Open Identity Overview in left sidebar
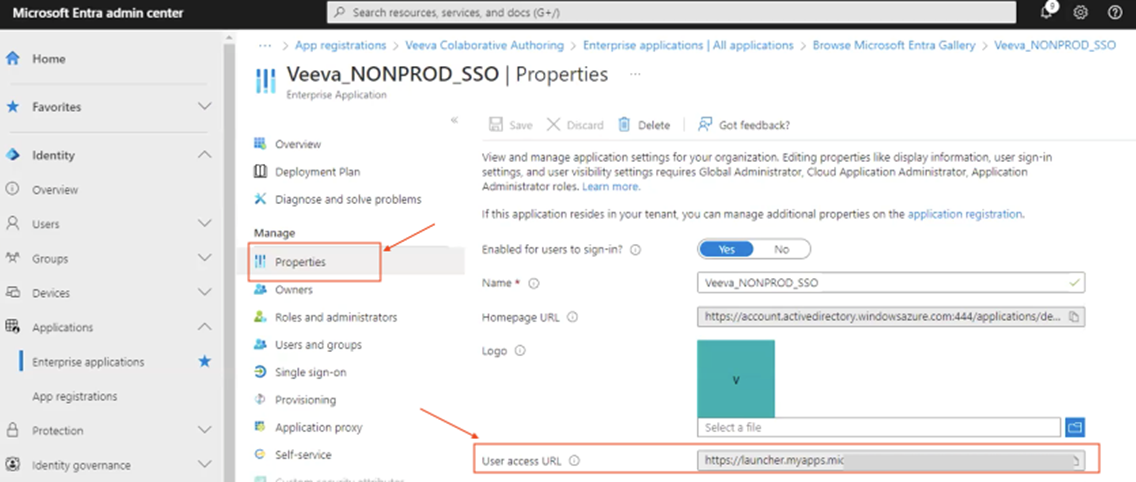Image resolution: width=1136 pixels, height=482 pixels. click(x=55, y=190)
